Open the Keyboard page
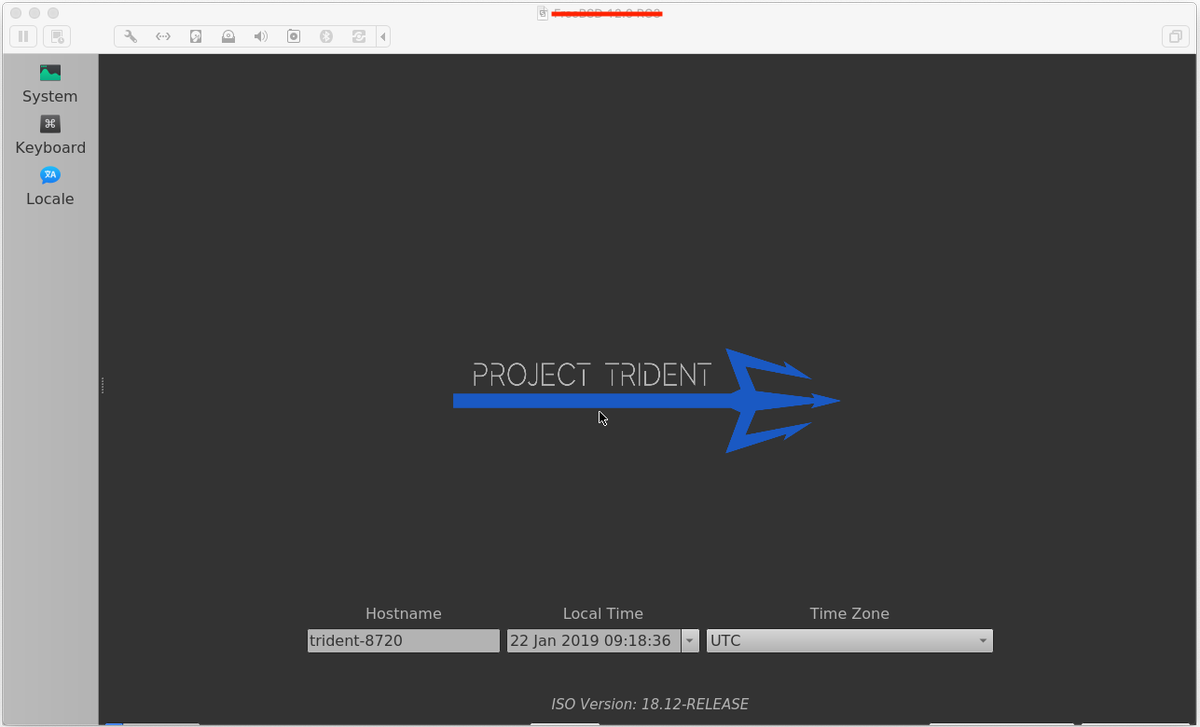The height and width of the screenshot is (727, 1200). pos(50,135)
